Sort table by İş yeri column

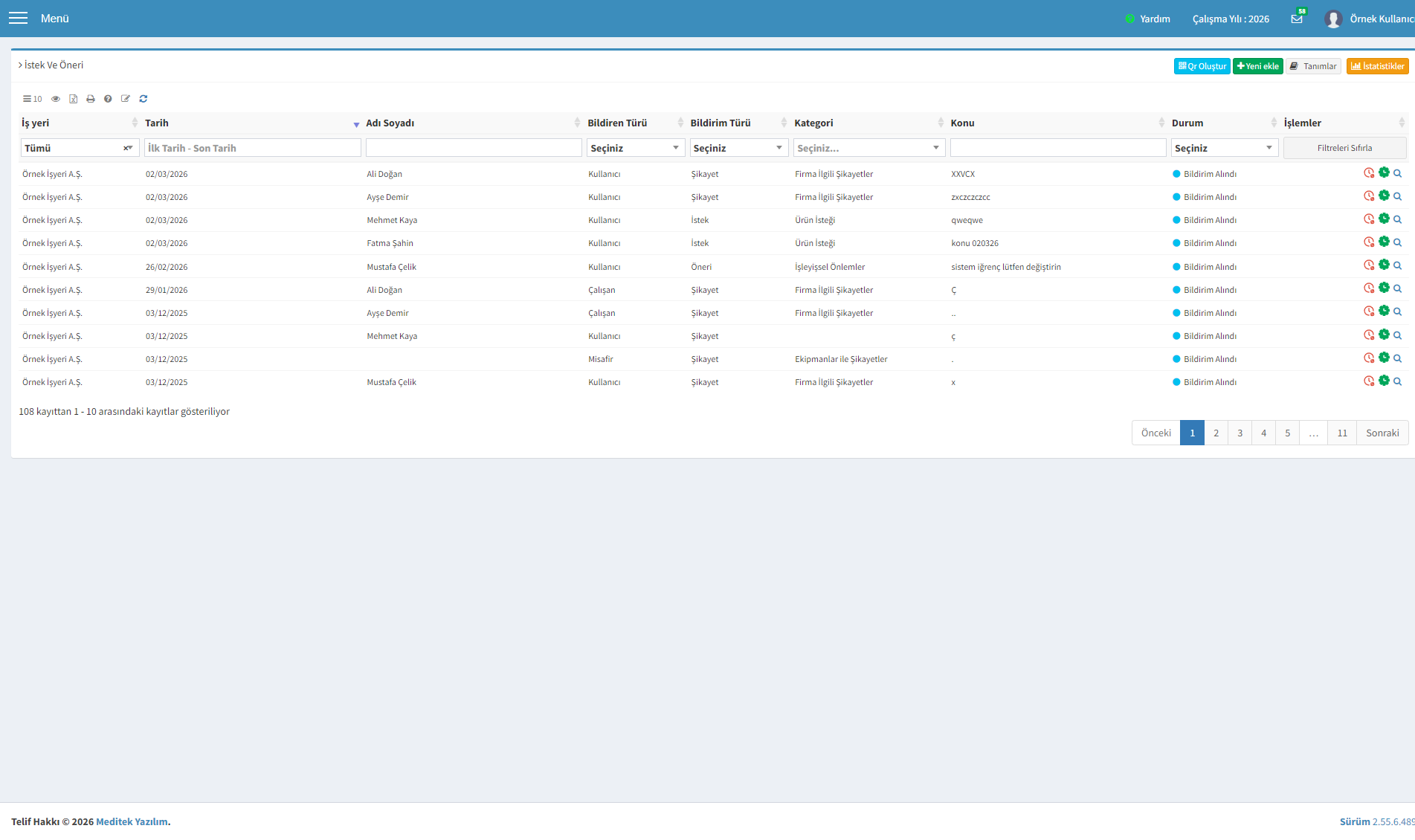point(79,123)
